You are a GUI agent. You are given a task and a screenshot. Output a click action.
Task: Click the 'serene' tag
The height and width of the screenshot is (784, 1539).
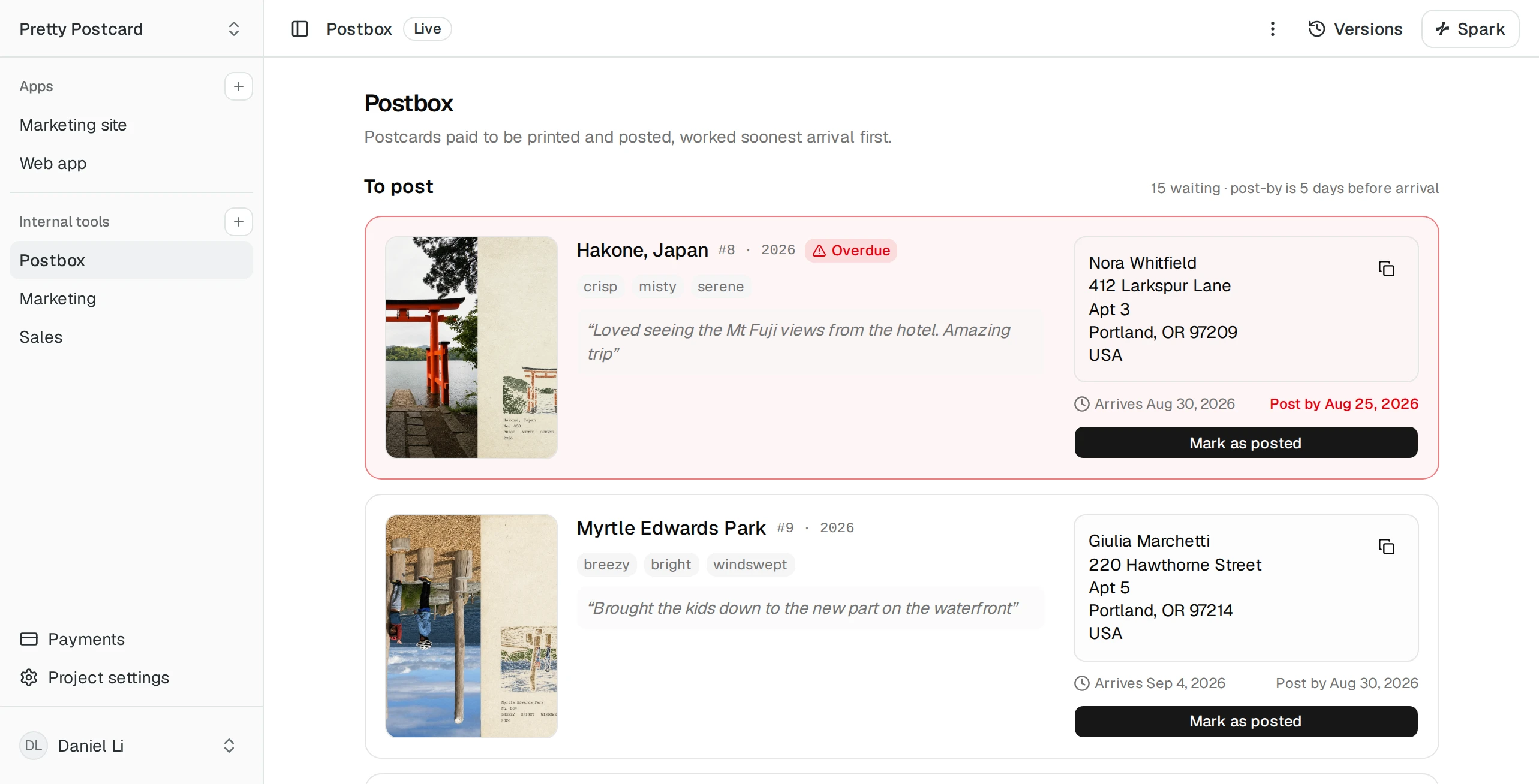pyautogui.click(x=720, y=287)
